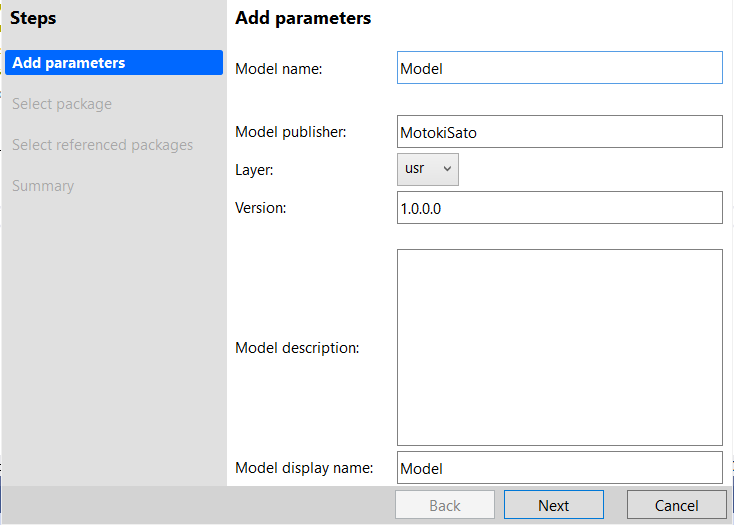Image resolution: width=734 pixels, height=525 pixels.
Task: Click the Model publisher label
Action: tap(291, 132)
